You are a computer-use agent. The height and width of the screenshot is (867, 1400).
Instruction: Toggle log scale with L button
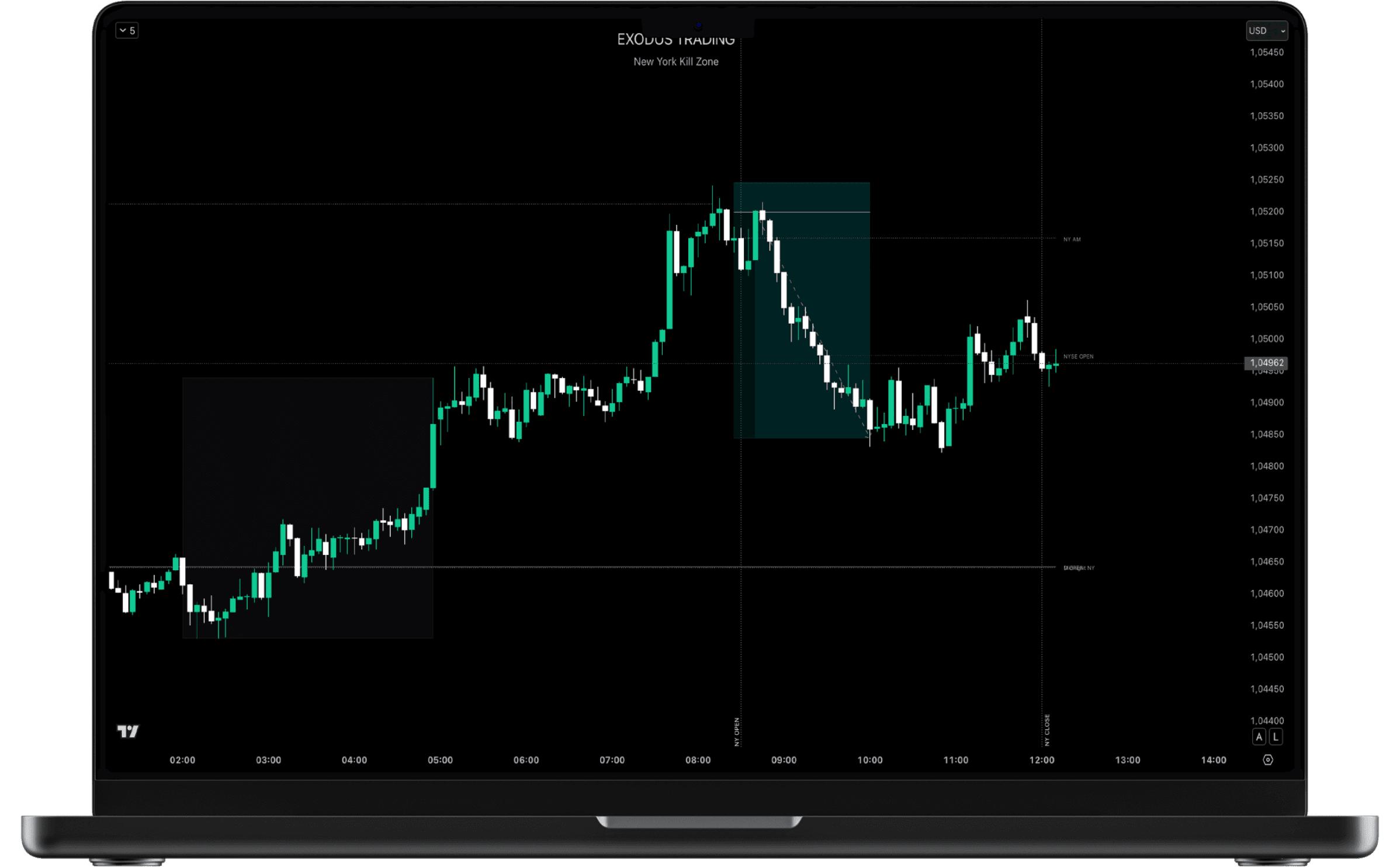(x=1276, y=737)
